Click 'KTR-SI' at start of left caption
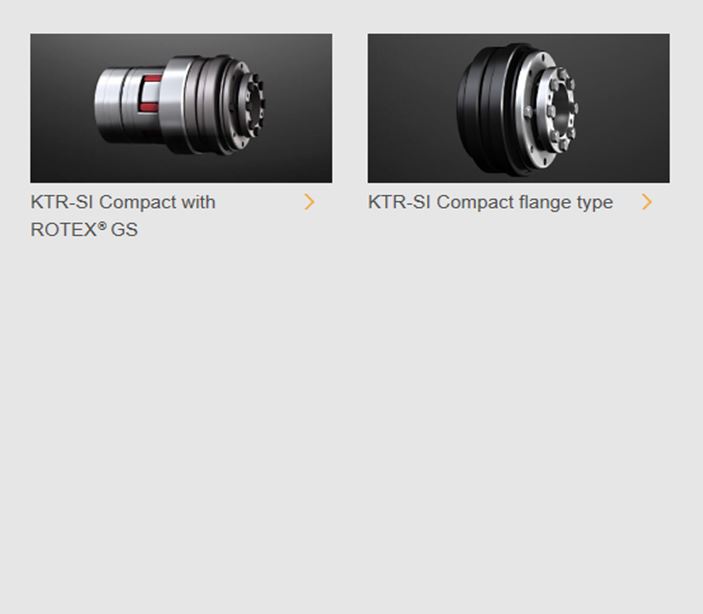The width and height of the screenshot is (703, 614). (62, 202)
